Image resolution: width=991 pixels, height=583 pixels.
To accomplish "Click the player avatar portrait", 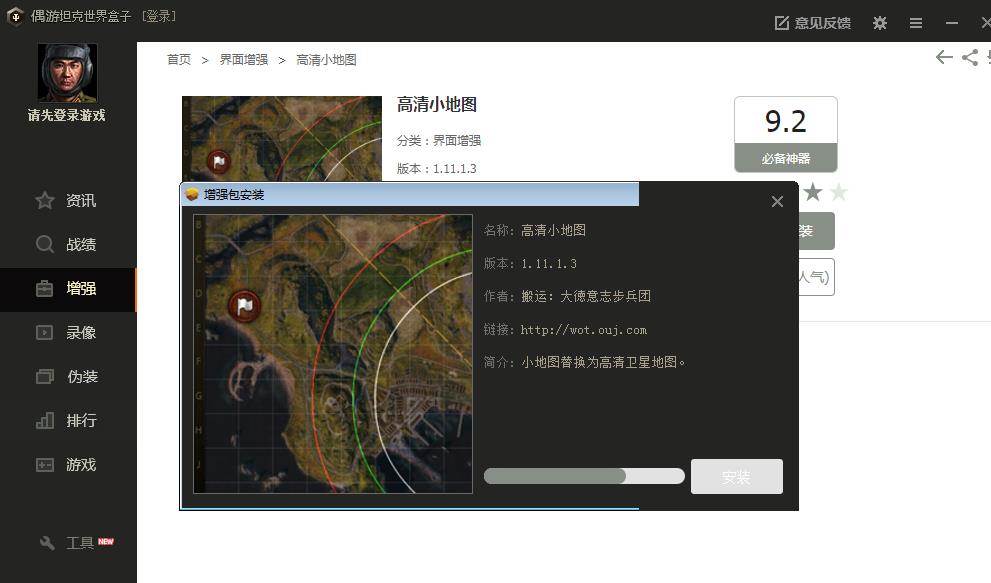I will pyautogui.click(x=67, y=73).
